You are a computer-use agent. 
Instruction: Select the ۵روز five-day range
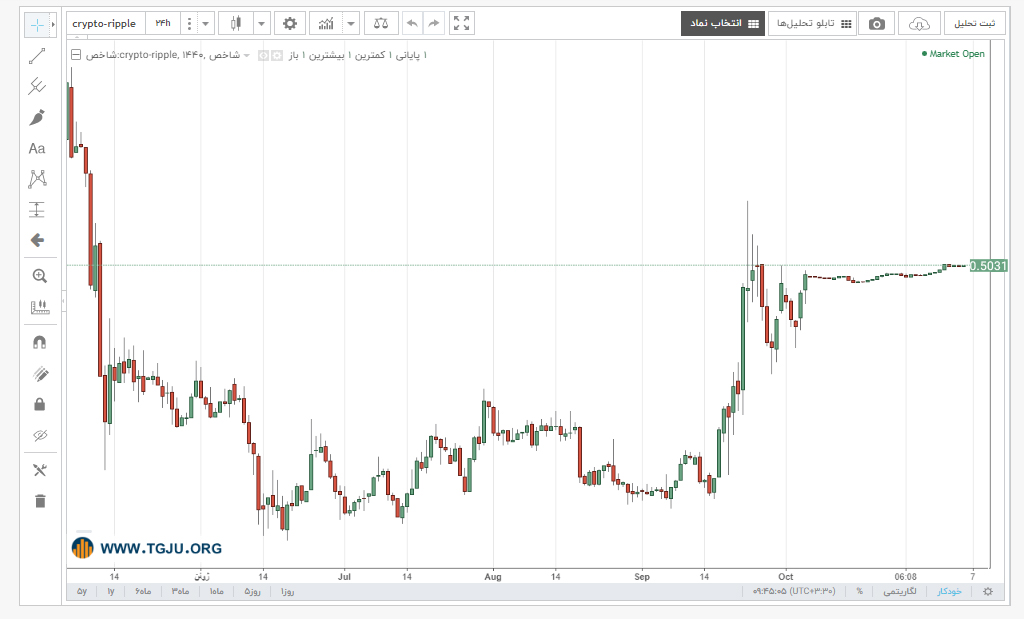point(252,591)
